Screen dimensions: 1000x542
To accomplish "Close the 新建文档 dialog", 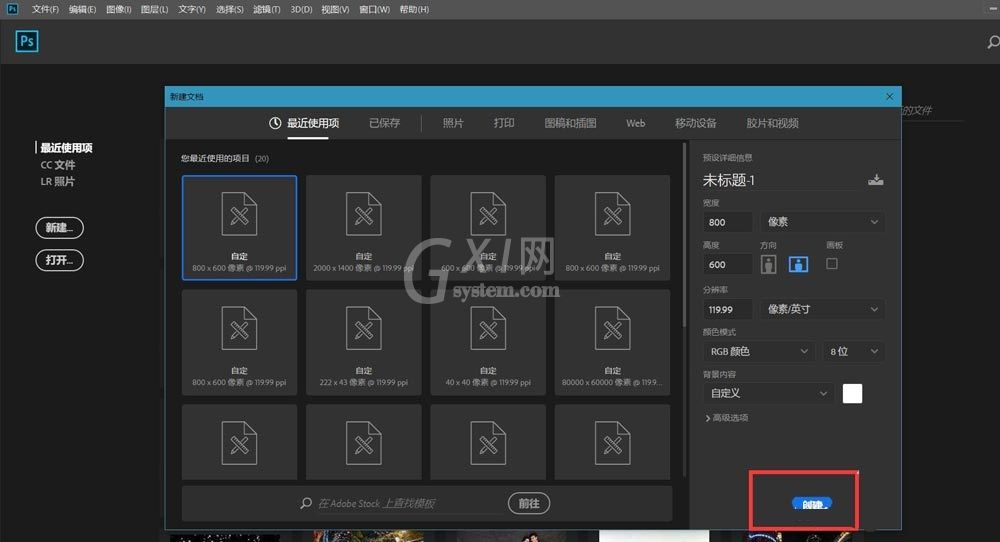I will point(890,96).
